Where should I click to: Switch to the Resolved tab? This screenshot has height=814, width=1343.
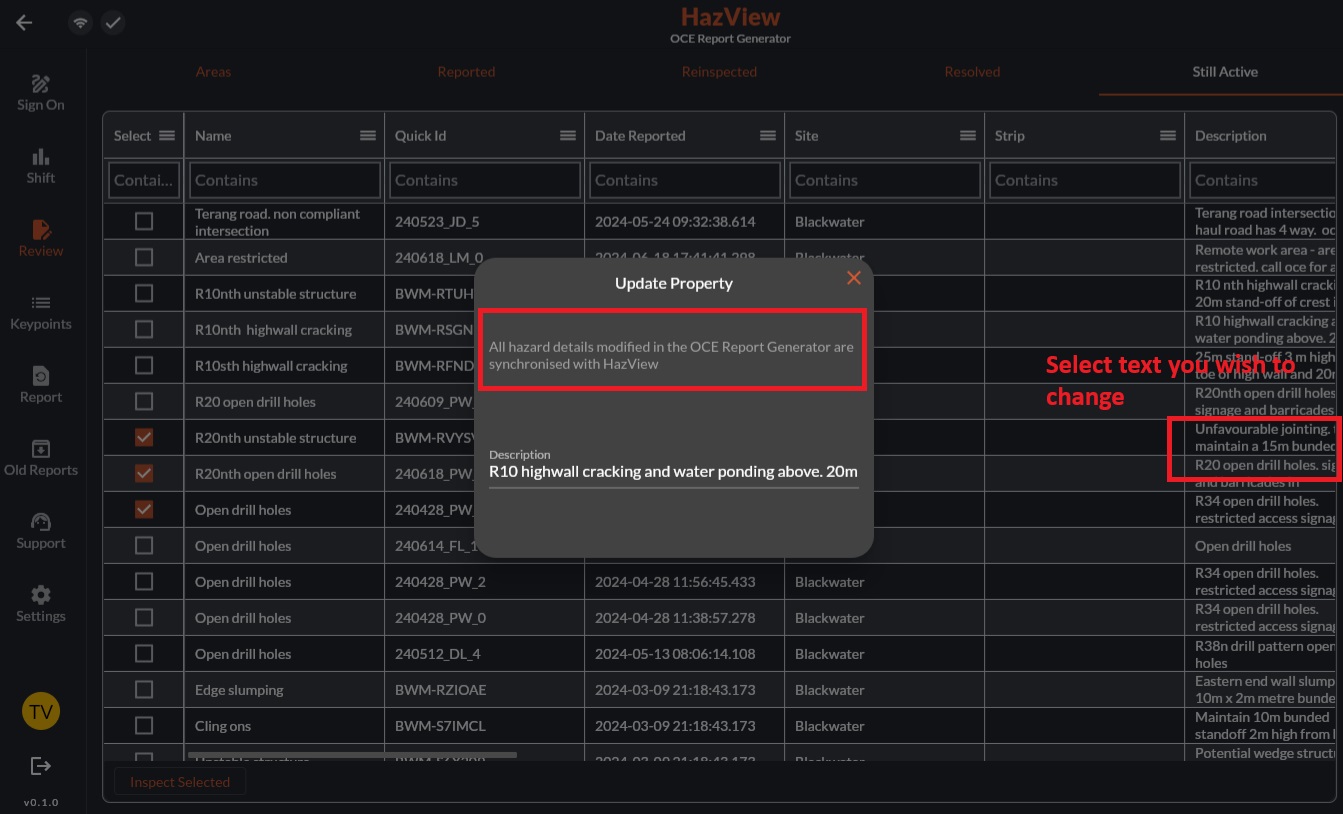click(972, 72)
